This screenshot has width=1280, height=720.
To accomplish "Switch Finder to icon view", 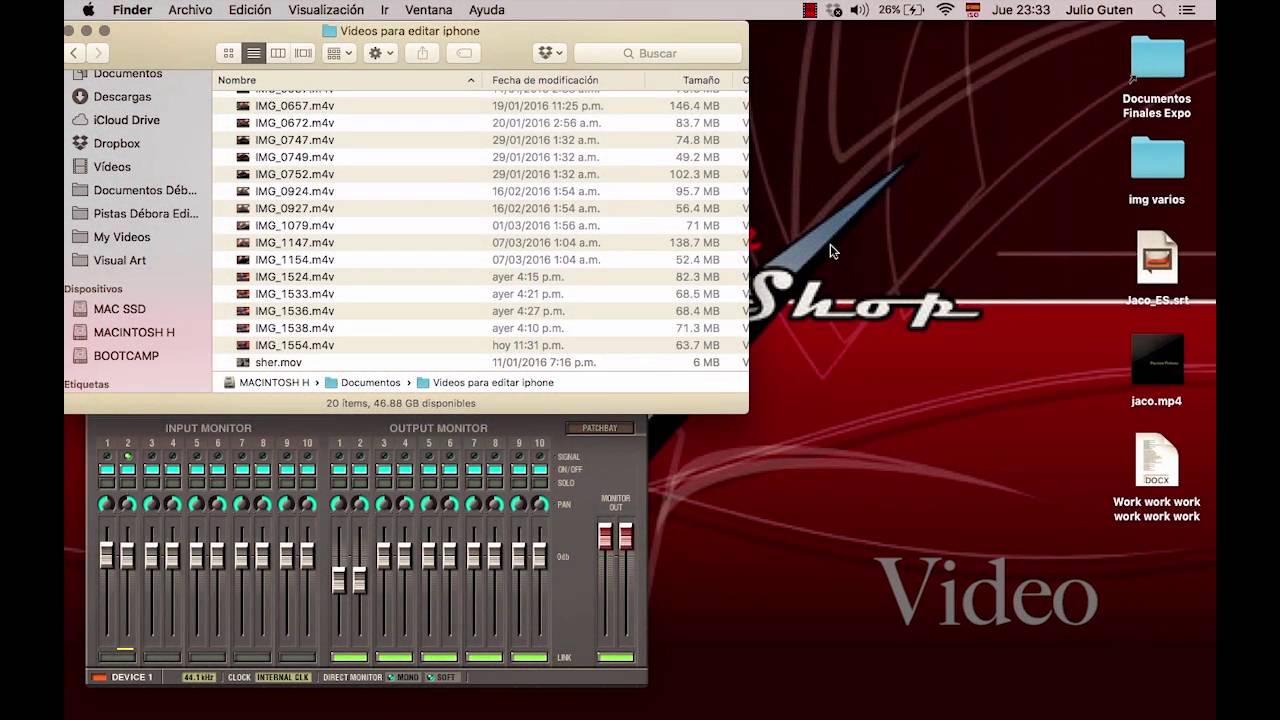I will (x=229, y=53).
